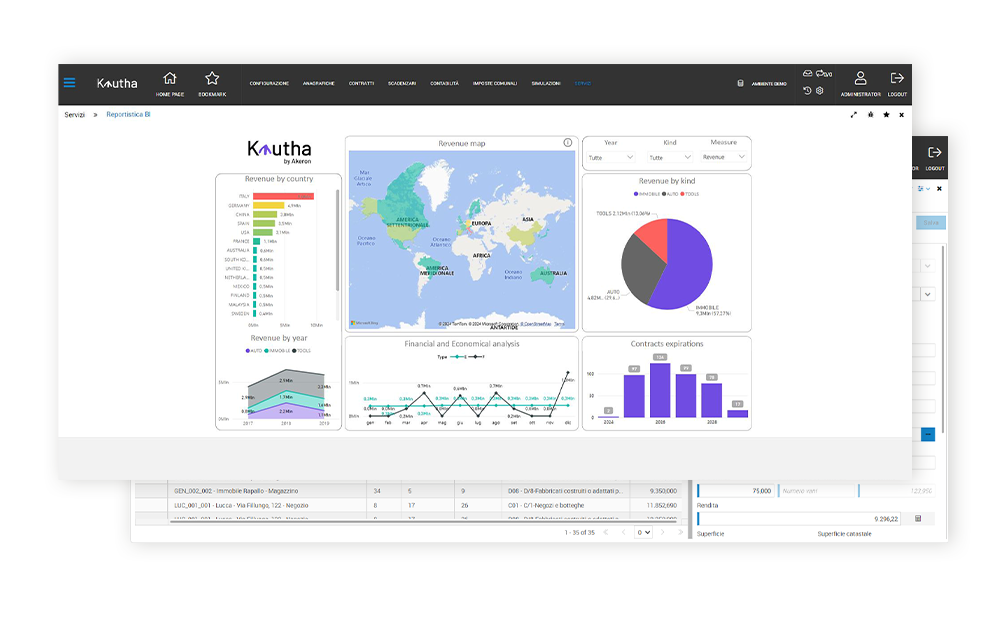Click the expand fullscreen icon beside breadcrumb
The image size is (1000, 640).
[853, 115]
